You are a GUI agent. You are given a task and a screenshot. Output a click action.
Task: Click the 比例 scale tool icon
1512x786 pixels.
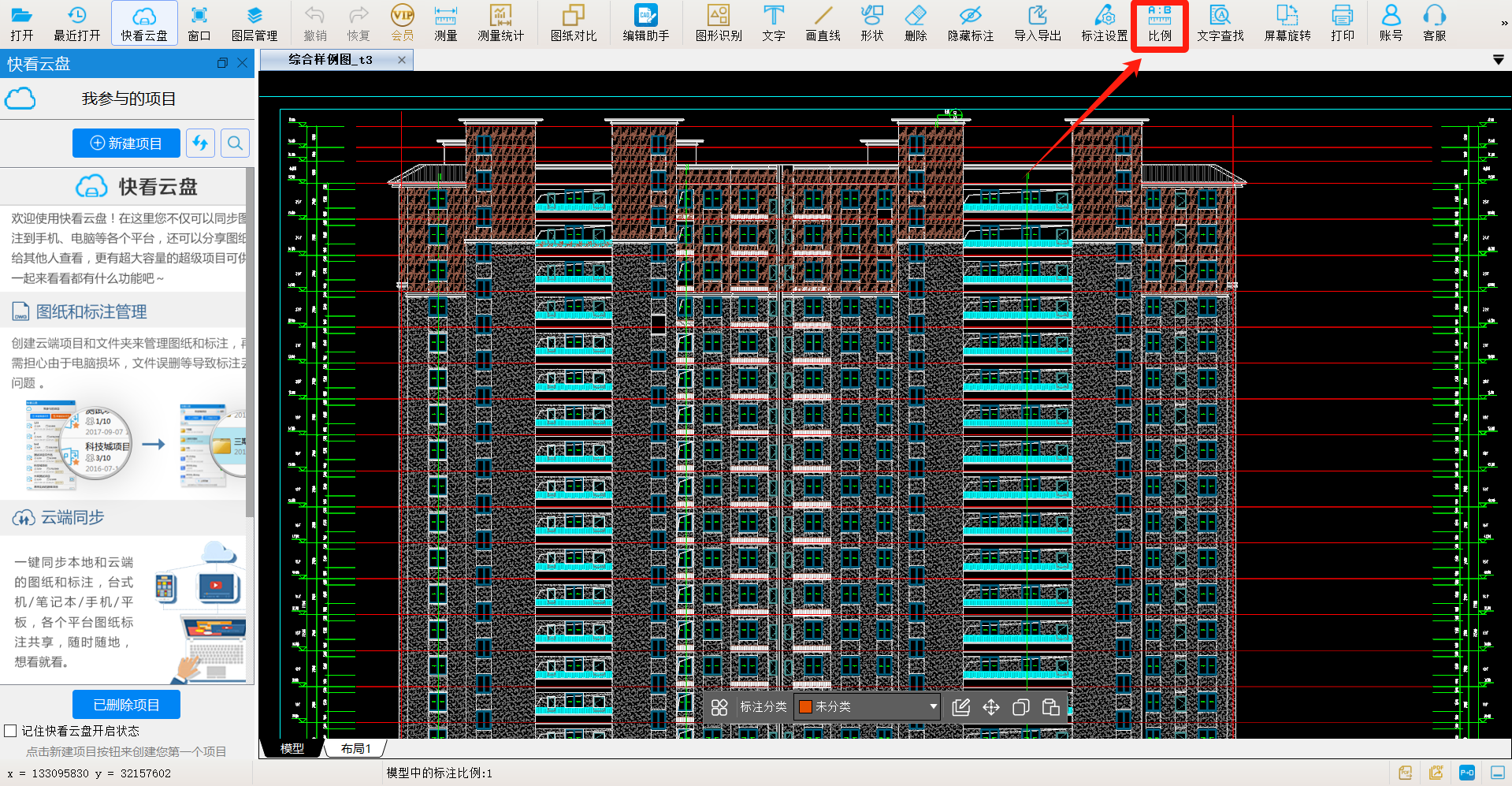[x=1159, y=23]
